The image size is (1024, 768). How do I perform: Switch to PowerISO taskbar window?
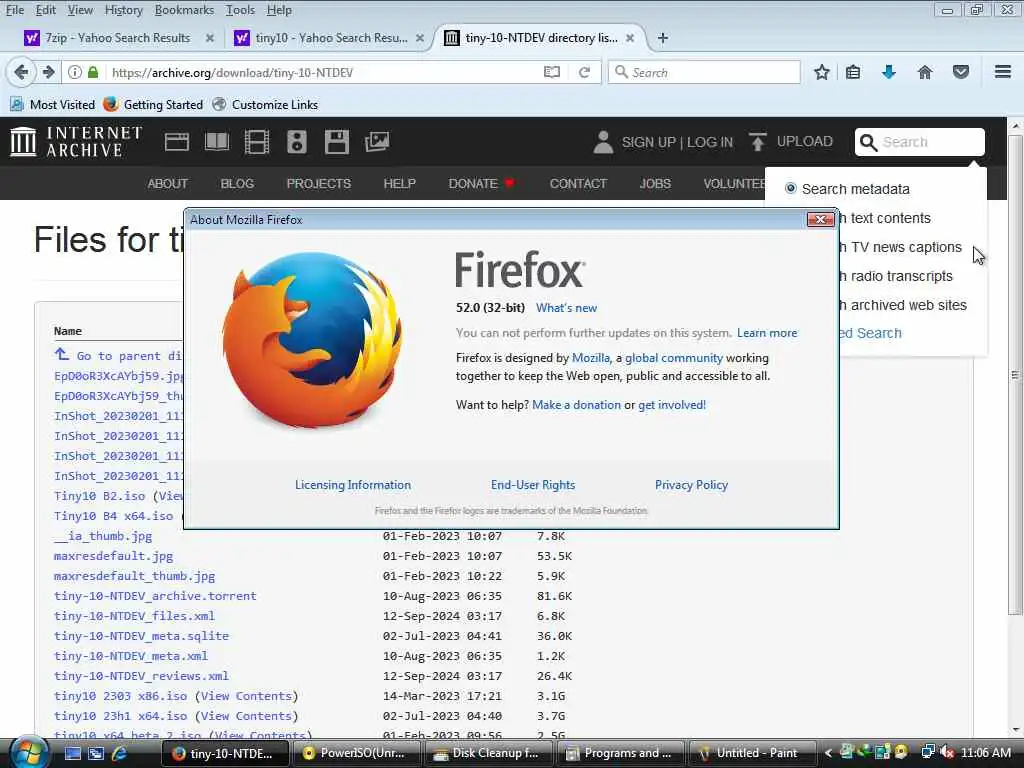356,753
